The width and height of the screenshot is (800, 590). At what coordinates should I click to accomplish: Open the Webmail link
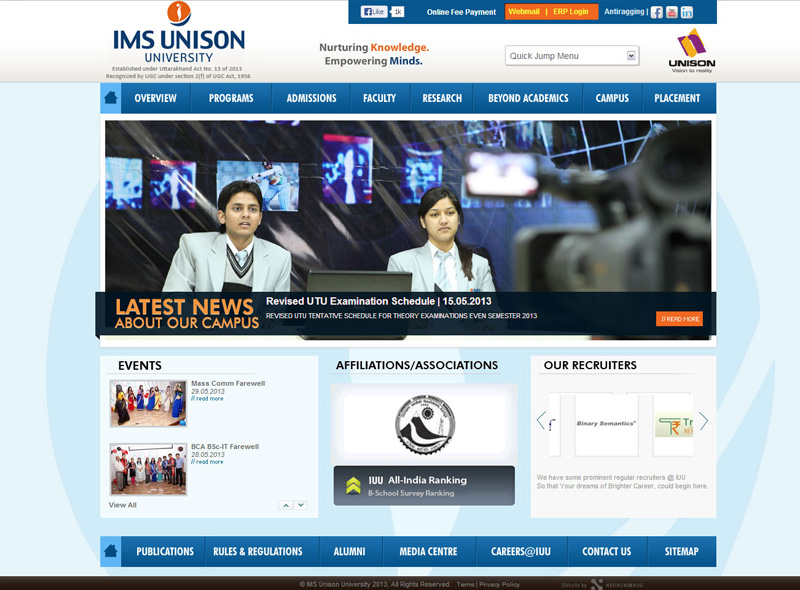(524, 11)
